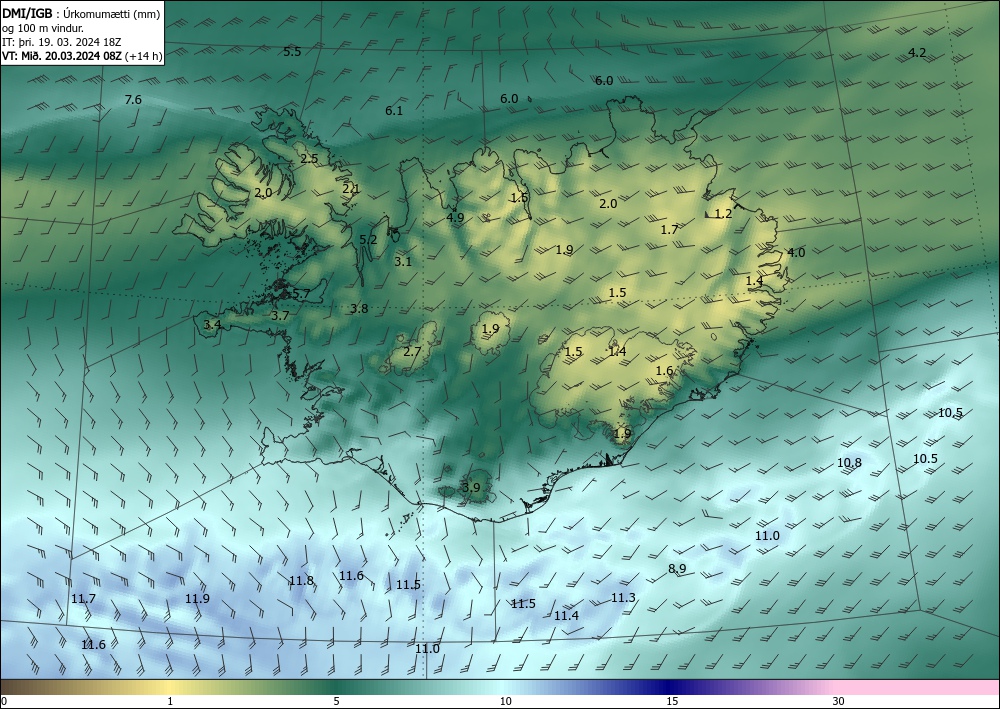Click the 11.3 value on map

click(623, 597)
